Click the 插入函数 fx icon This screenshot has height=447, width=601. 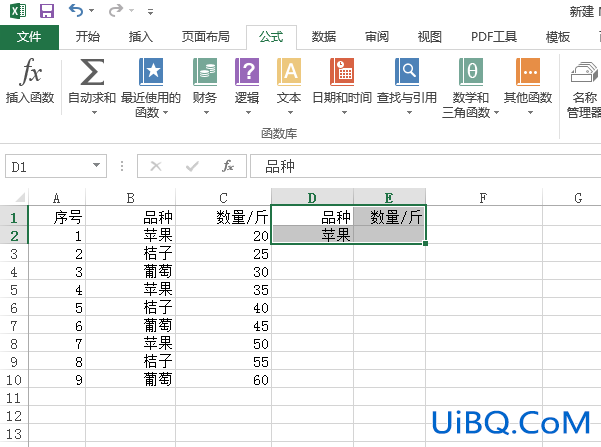(x=30, y=72)
